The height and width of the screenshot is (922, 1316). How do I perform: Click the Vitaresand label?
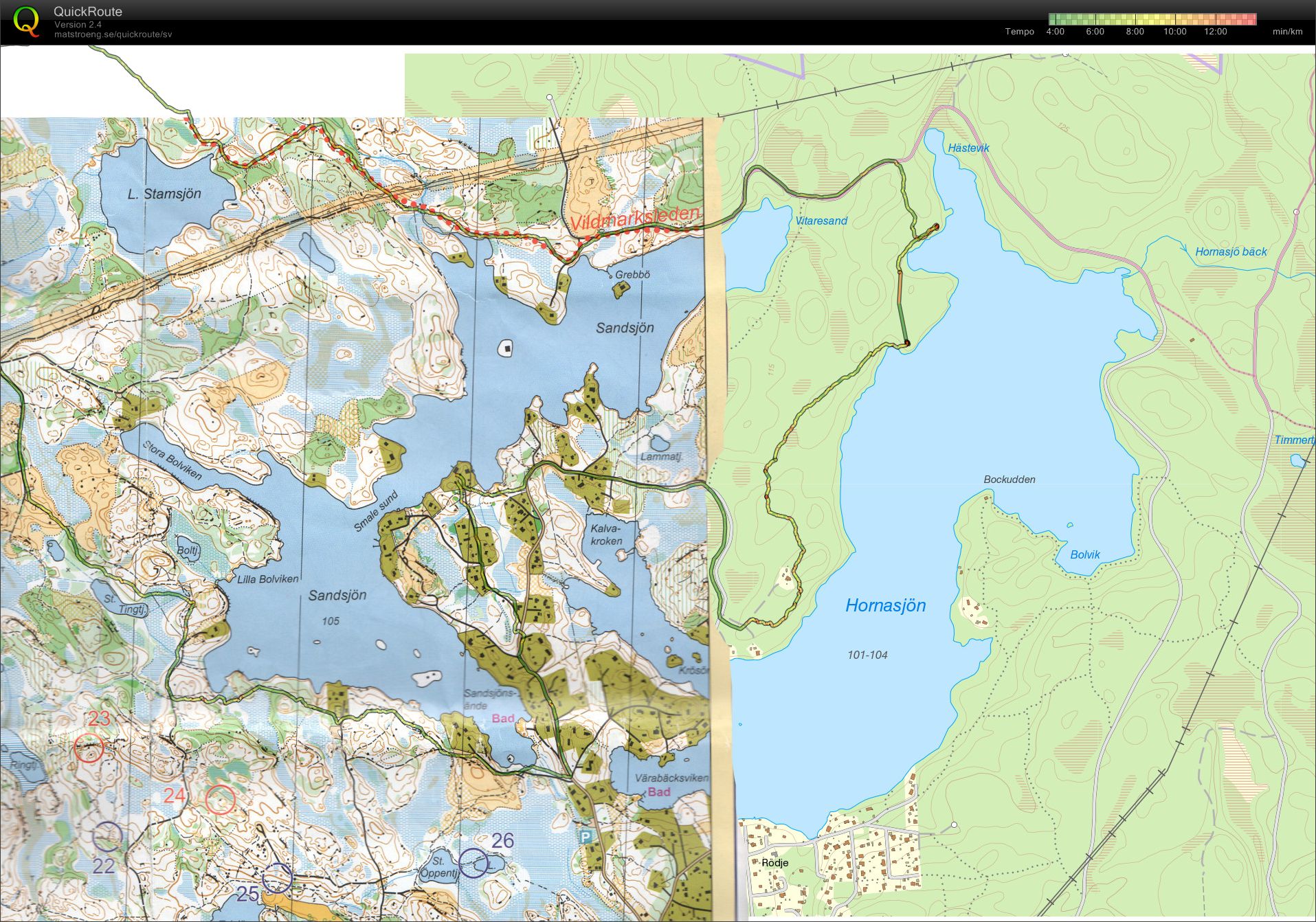pos(821,221)
